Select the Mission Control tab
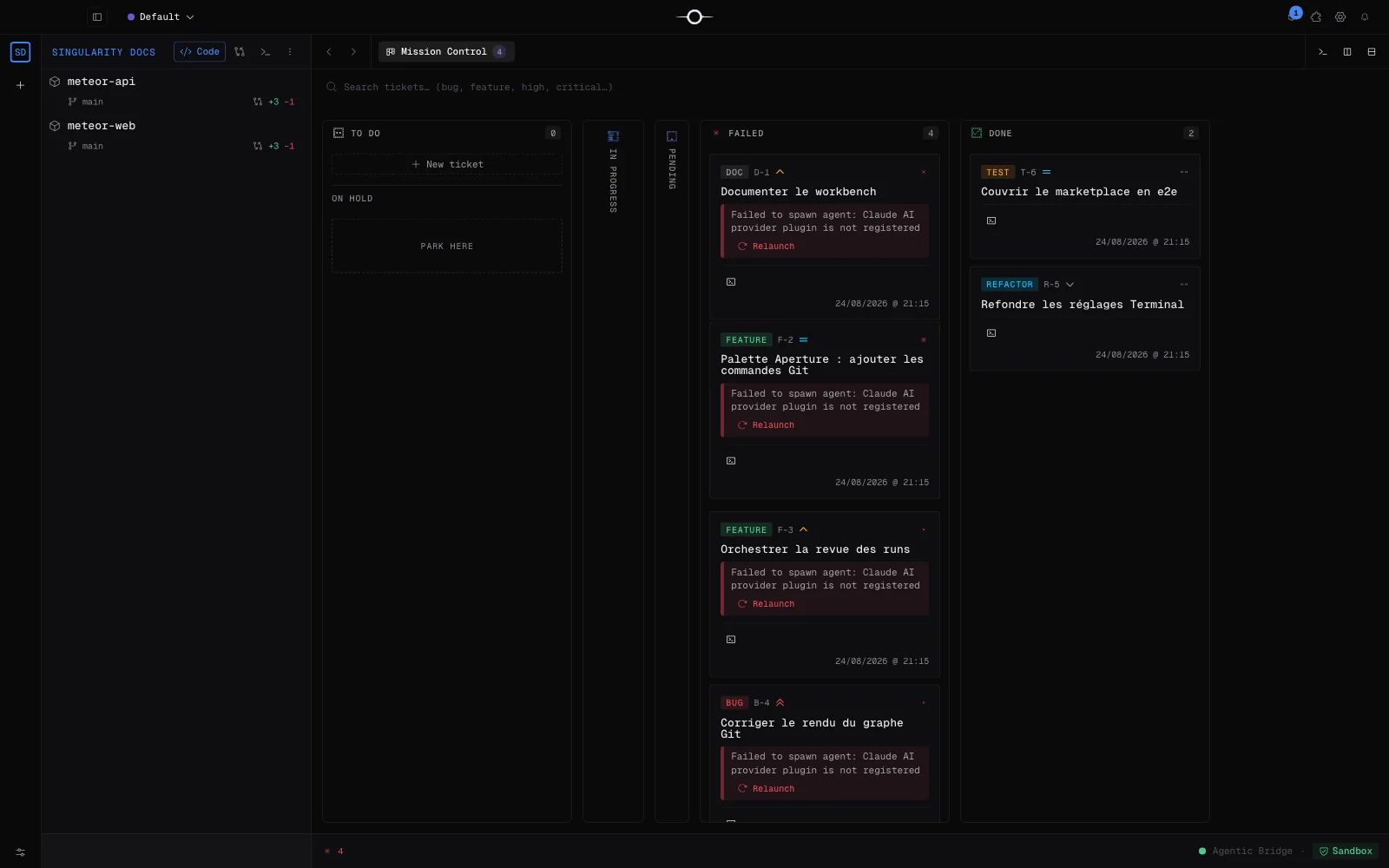This screenshot has height=868, width=1389. (446, 52)
